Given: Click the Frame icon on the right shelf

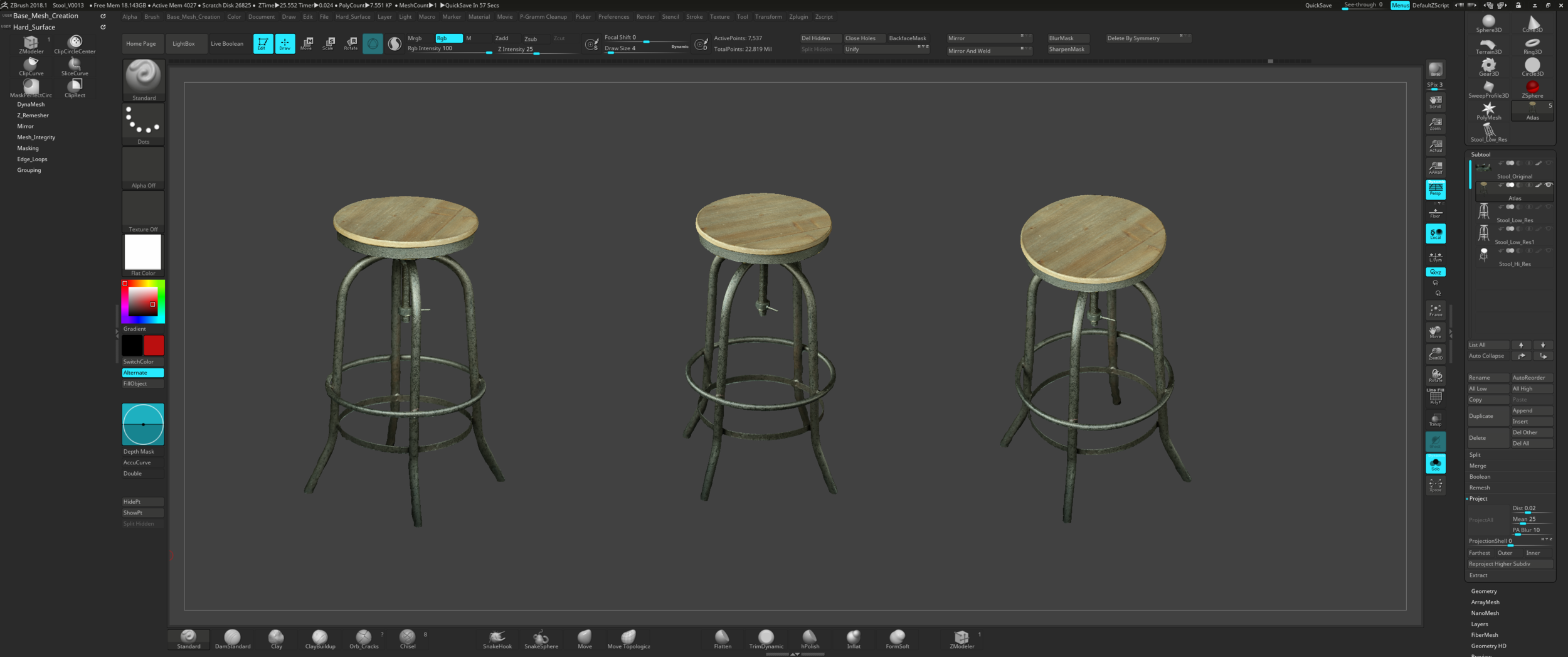Looking at the screenshot, I should (x=1436, y=309).
